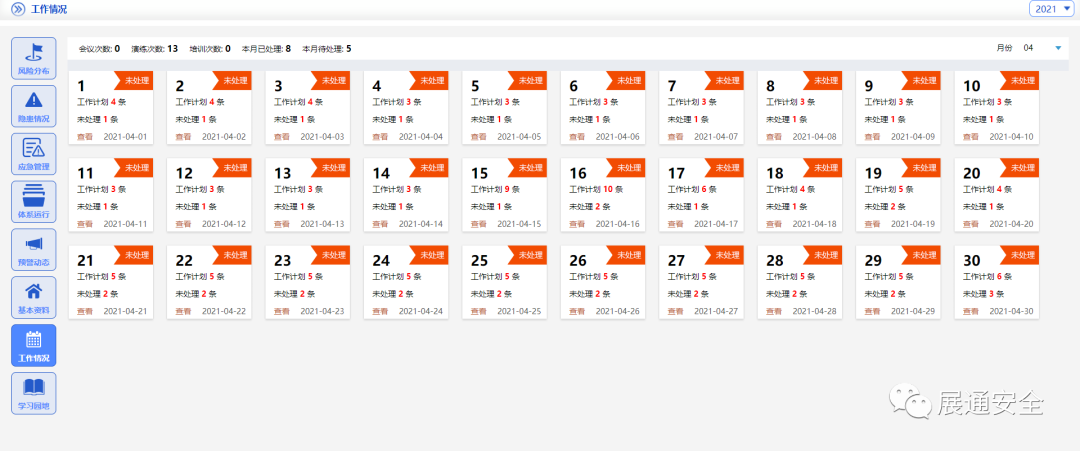Open the 隐患情况 warning triangle icon
Screen dimensions: 1080x451
pos(34,105)
